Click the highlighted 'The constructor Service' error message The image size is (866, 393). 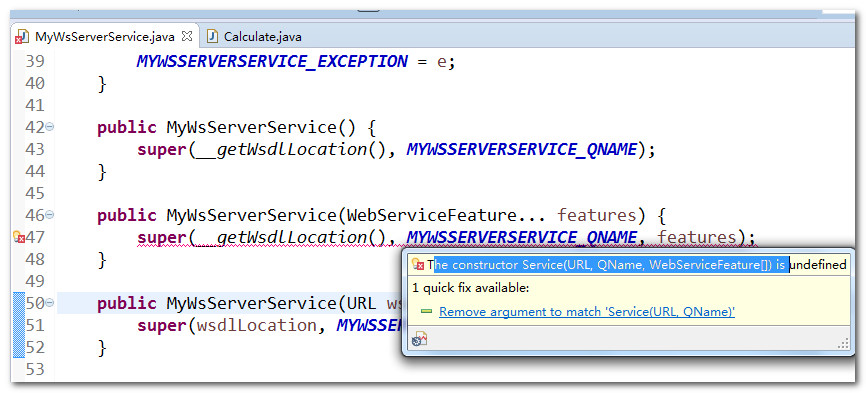(x=610, y=265)
